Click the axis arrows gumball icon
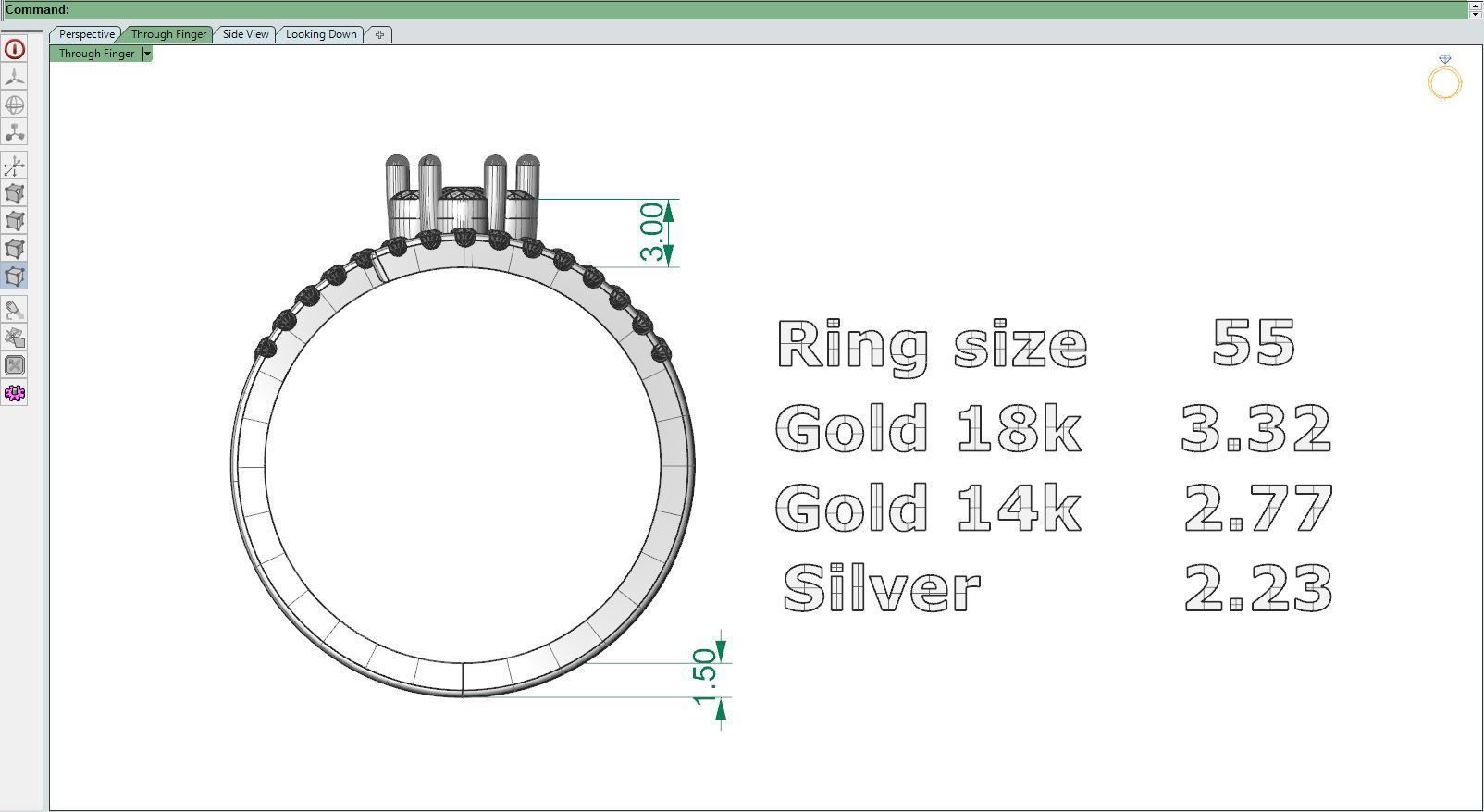The width and height of the screenshot is (1484, 812). (15, 166)
